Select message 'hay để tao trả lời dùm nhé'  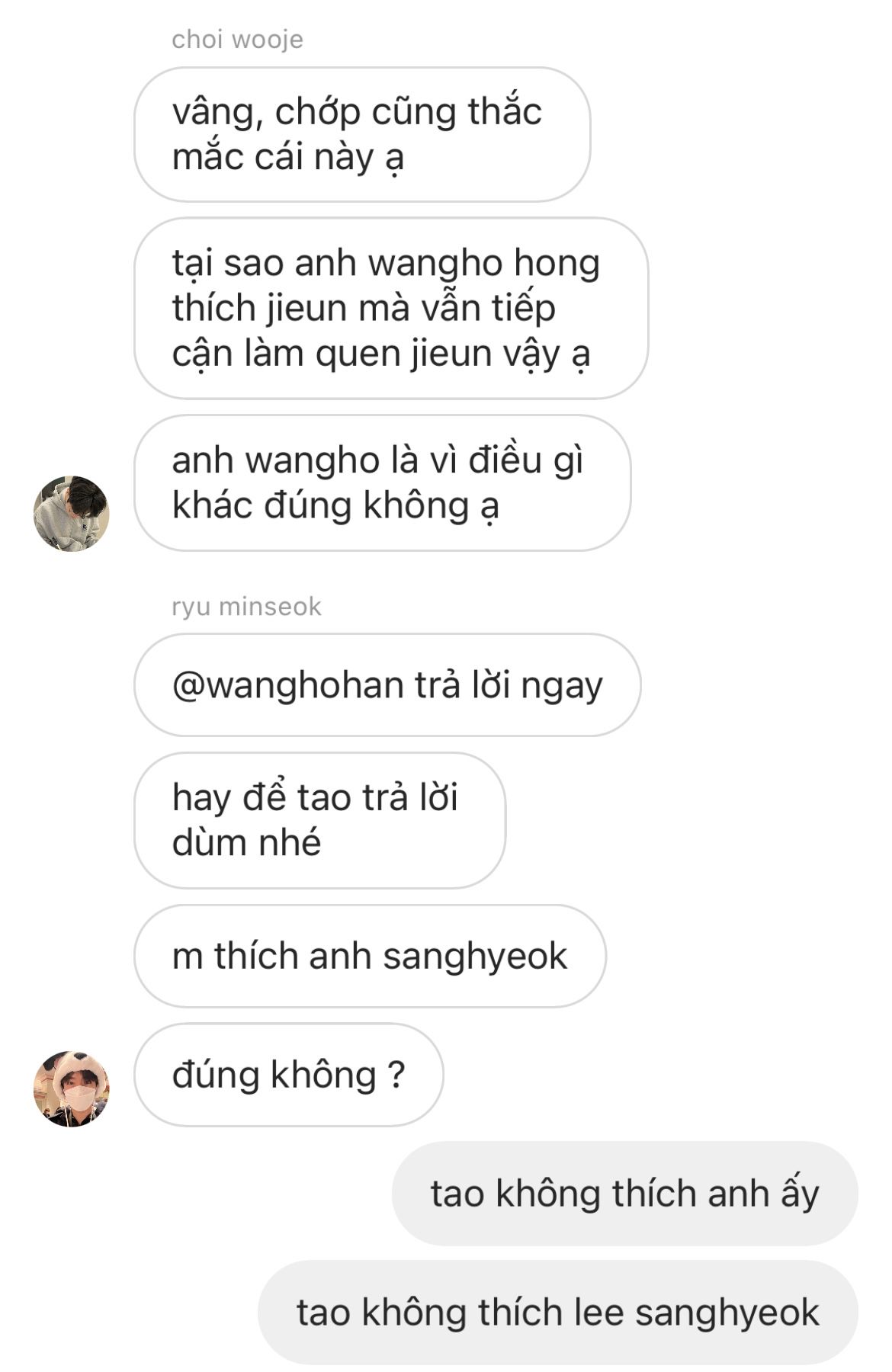click(x=319, y=820)
